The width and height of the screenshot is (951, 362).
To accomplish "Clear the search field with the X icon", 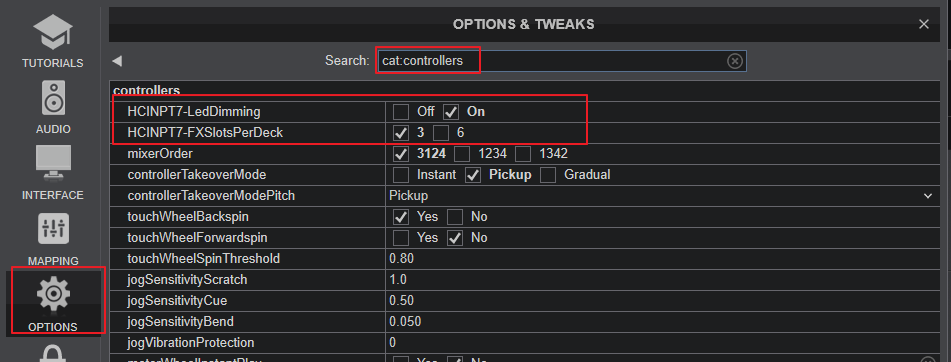I will (x=734, y=61).
